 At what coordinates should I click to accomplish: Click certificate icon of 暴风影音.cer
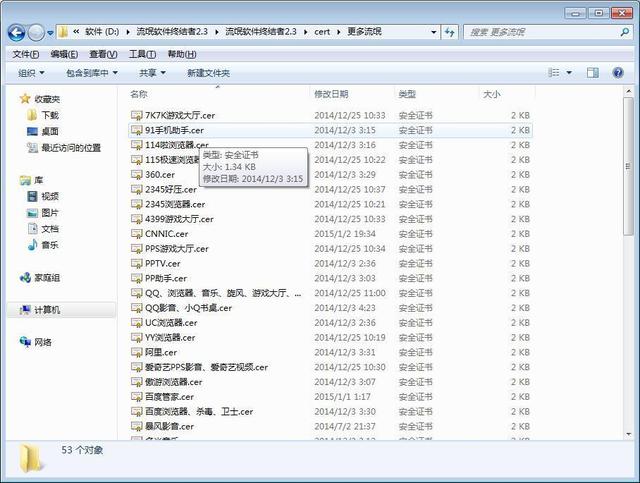136,427
